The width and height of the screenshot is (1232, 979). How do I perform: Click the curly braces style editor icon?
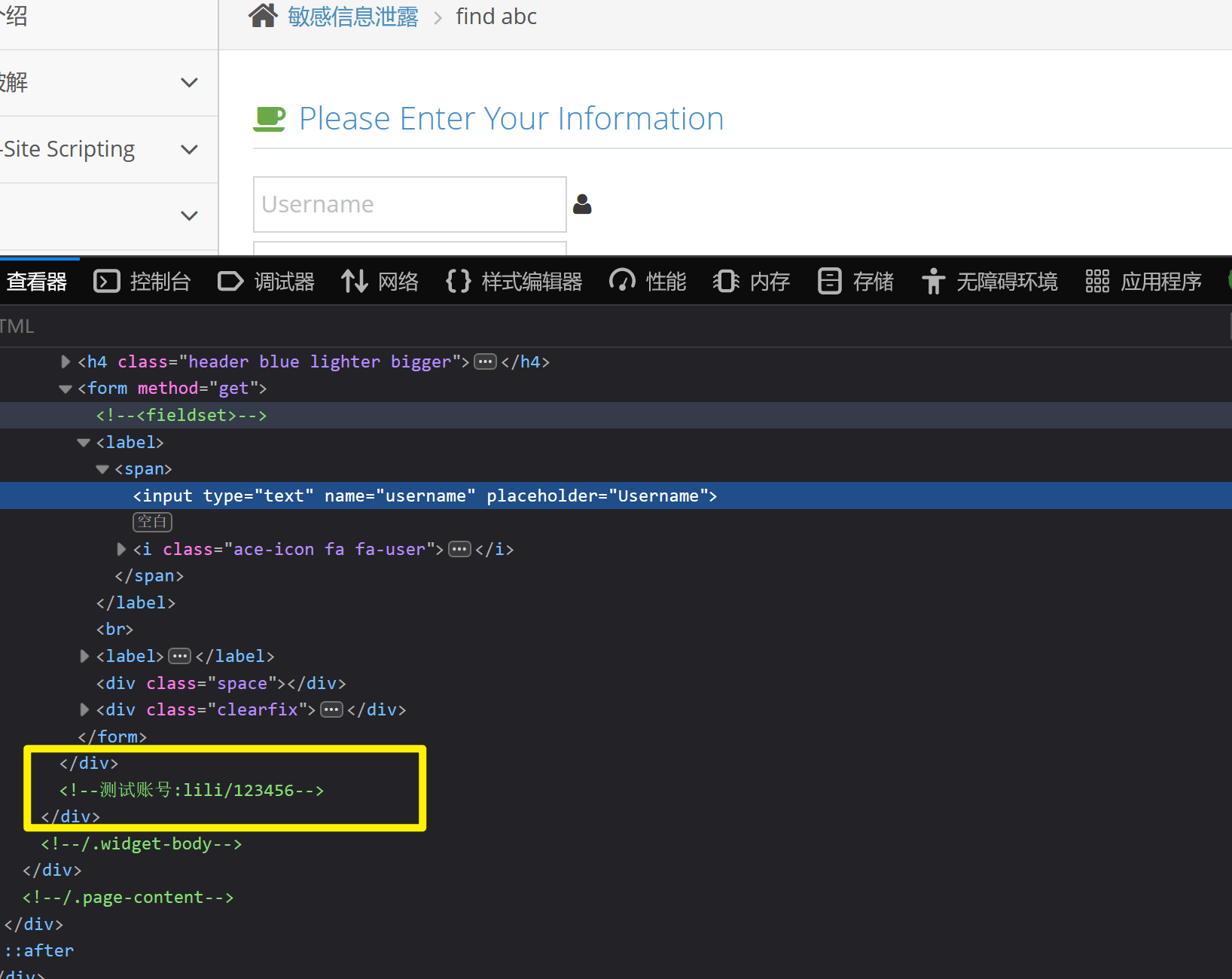(x=459, y=282)
